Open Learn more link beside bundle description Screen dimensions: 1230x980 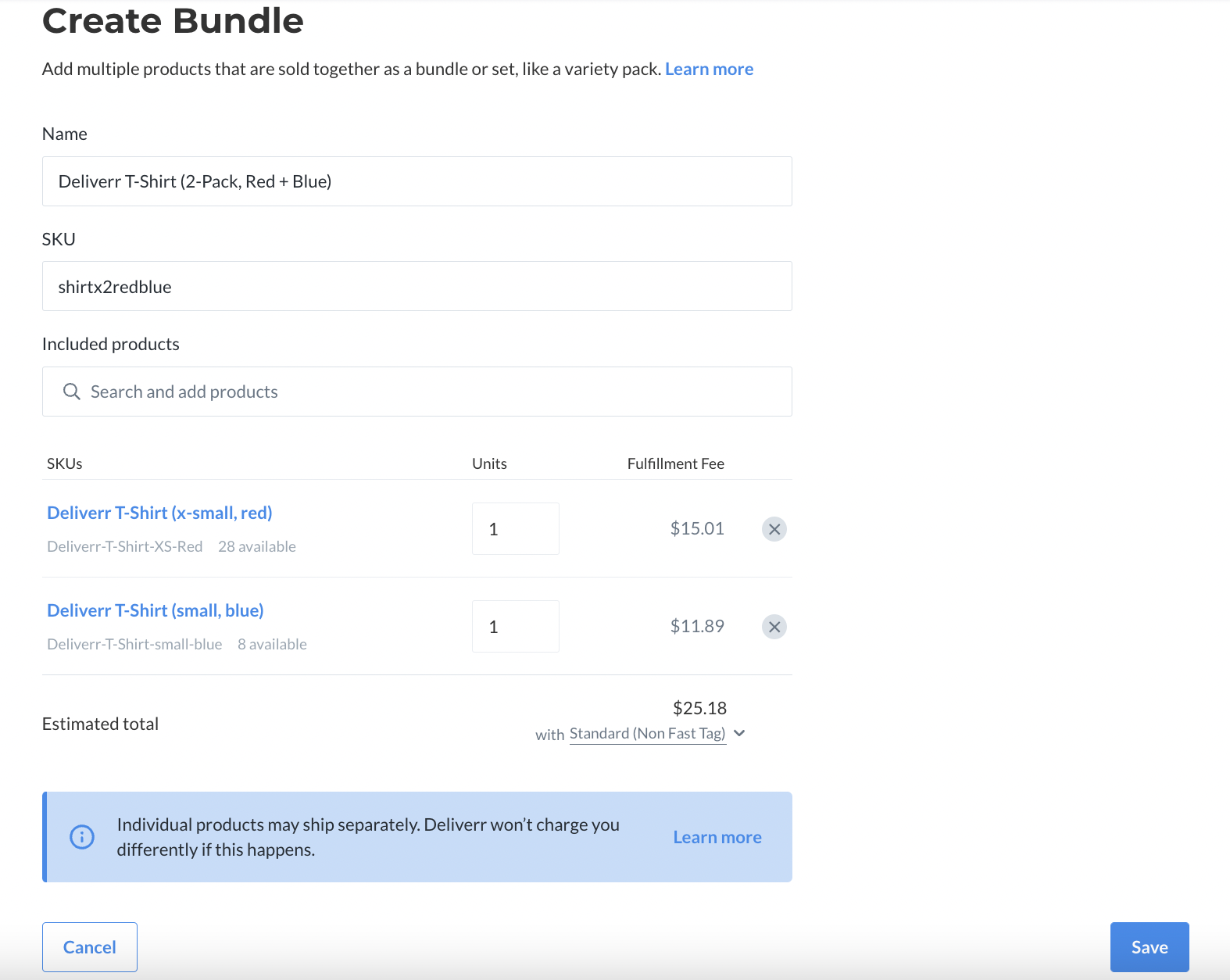coord(710,69)
